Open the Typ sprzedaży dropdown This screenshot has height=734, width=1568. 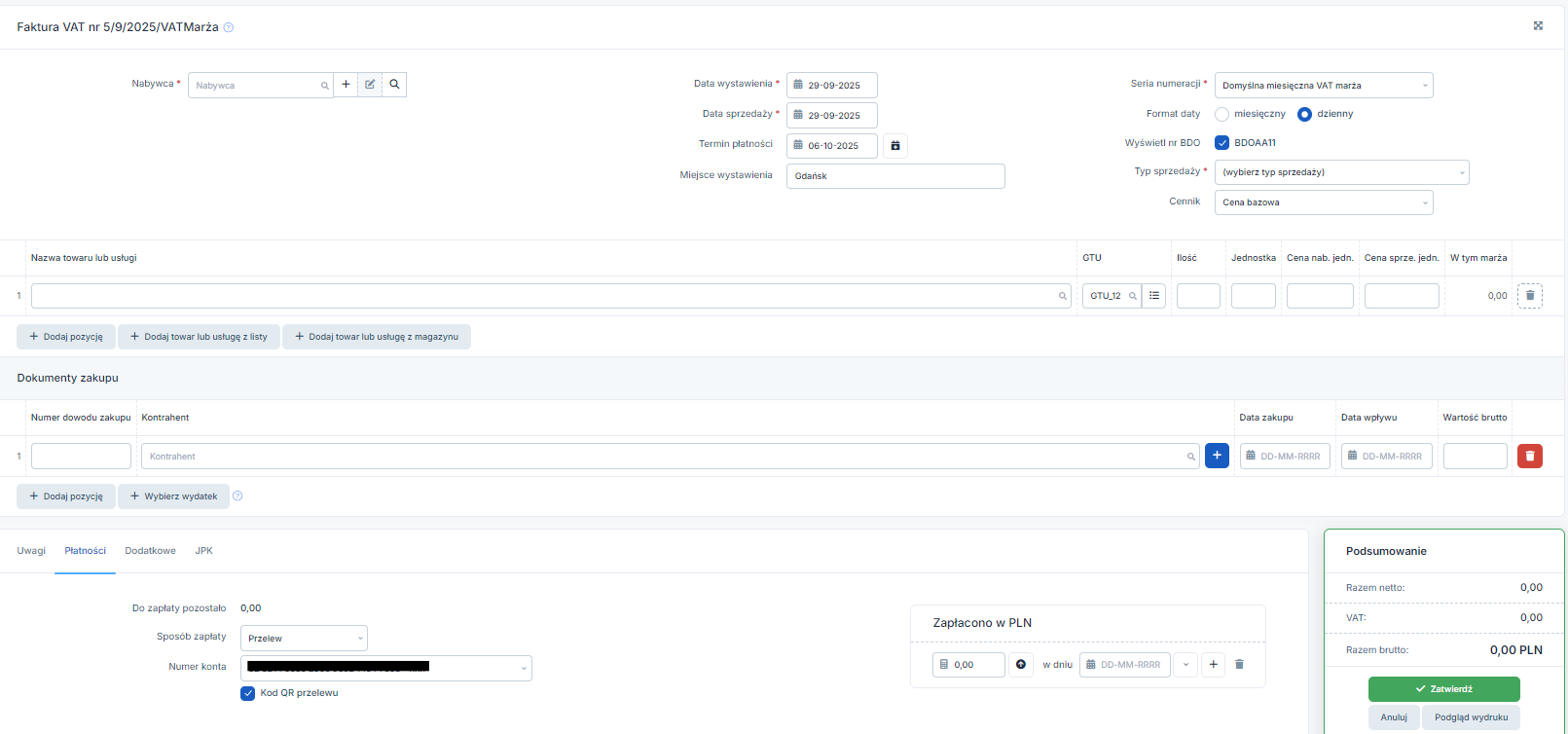click(1341, 172)
